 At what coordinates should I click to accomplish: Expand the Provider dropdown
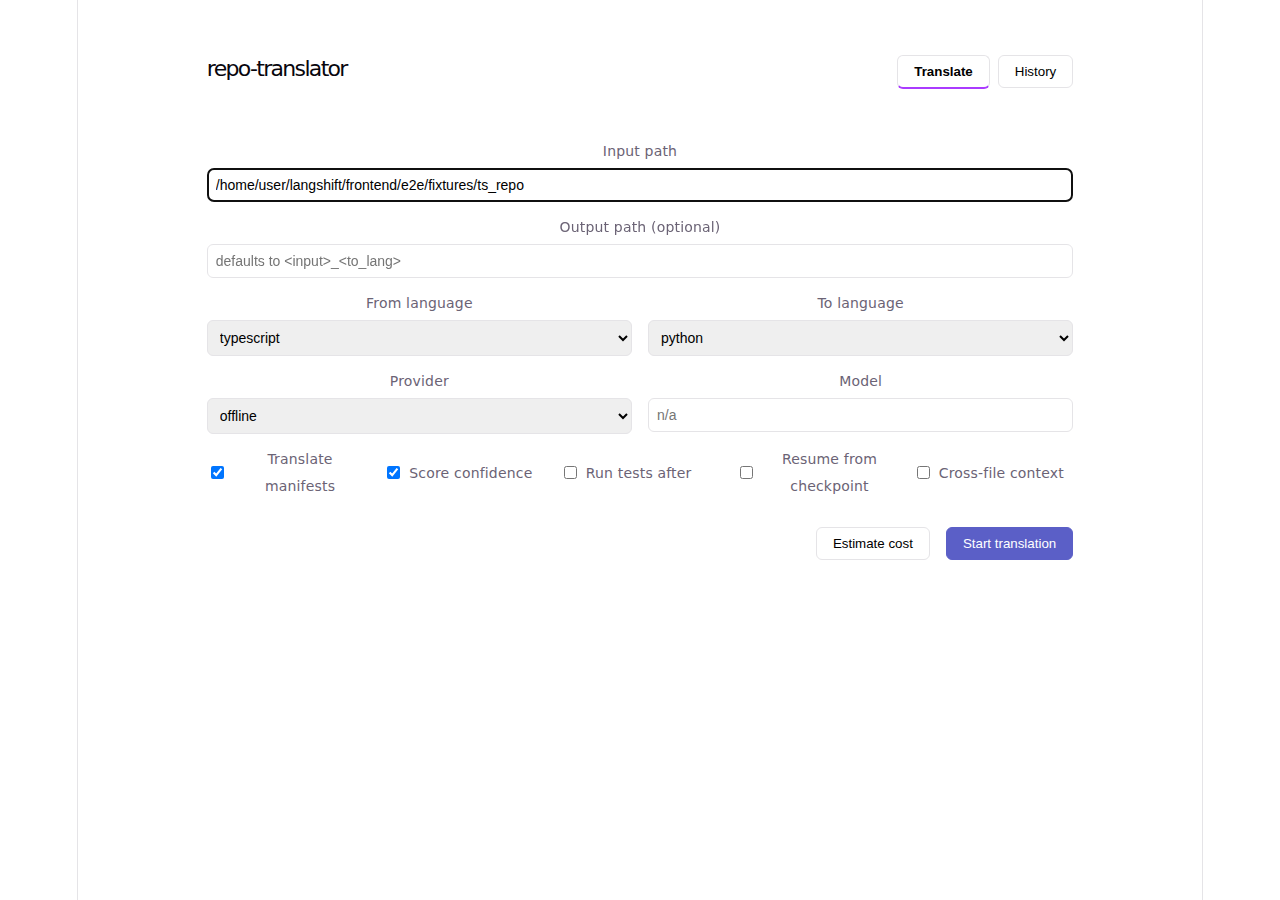click(x=419, y=416)
